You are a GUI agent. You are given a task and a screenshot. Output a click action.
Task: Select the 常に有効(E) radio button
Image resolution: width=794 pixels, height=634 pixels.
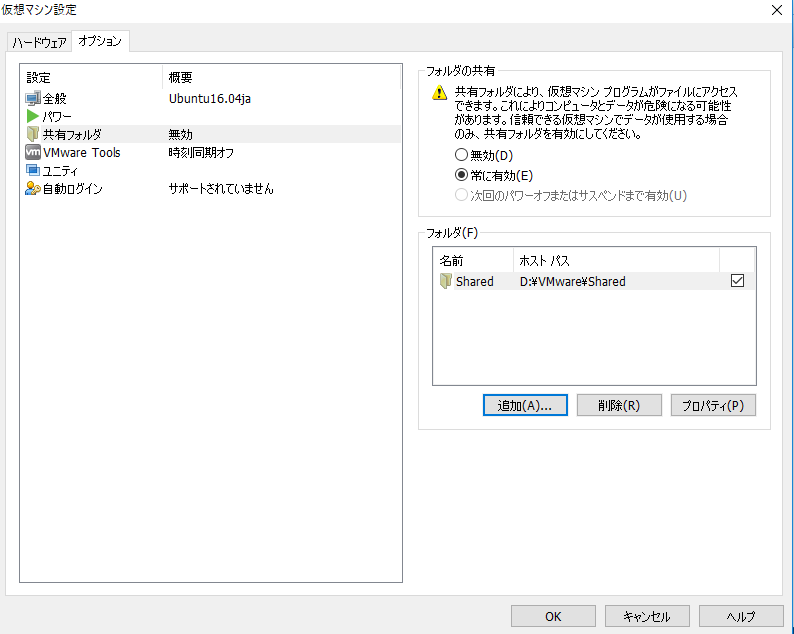(461, 175)
